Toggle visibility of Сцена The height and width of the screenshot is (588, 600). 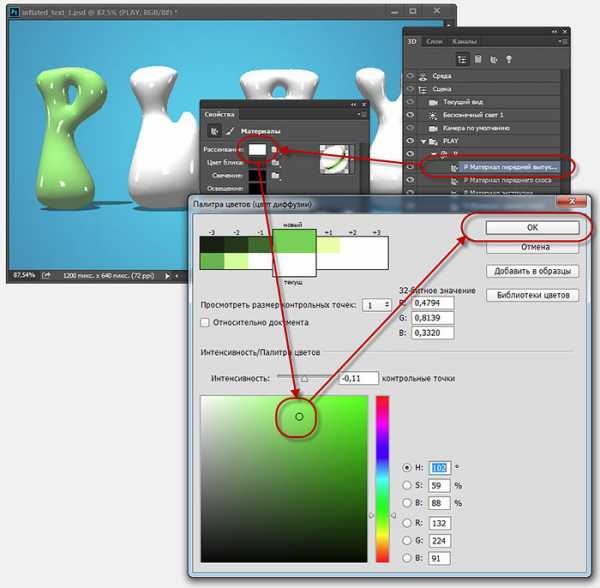410,89
